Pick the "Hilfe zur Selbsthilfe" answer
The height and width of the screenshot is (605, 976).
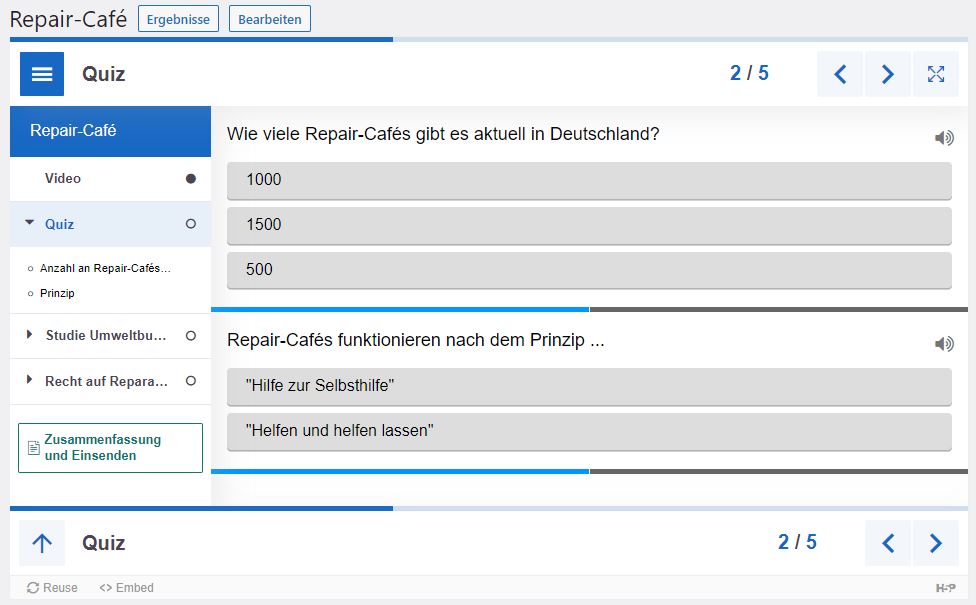(589, 387)
